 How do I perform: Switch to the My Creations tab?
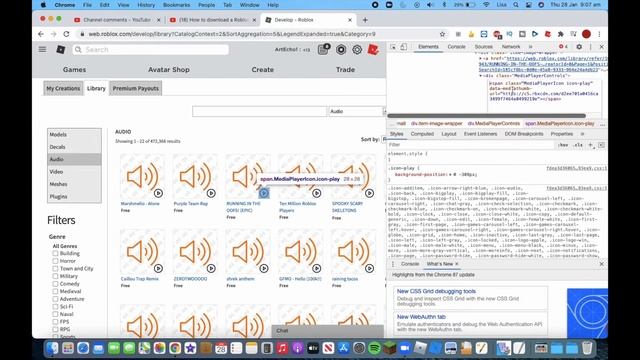[63, 88]
